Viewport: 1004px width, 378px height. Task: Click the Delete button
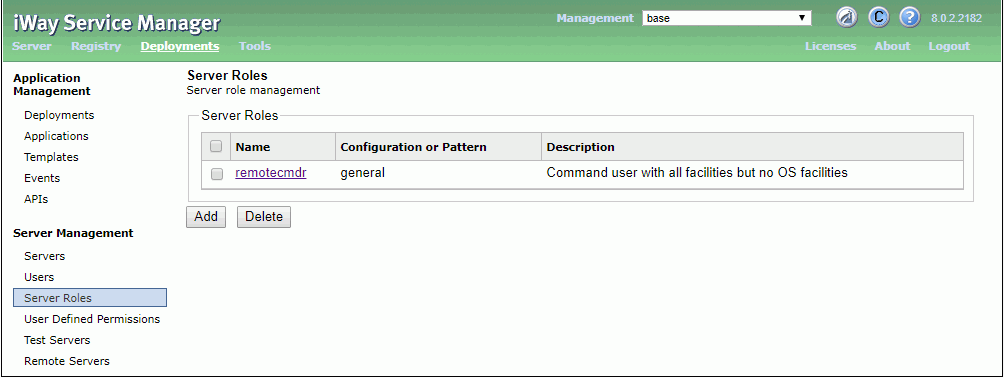pos(264,217)
